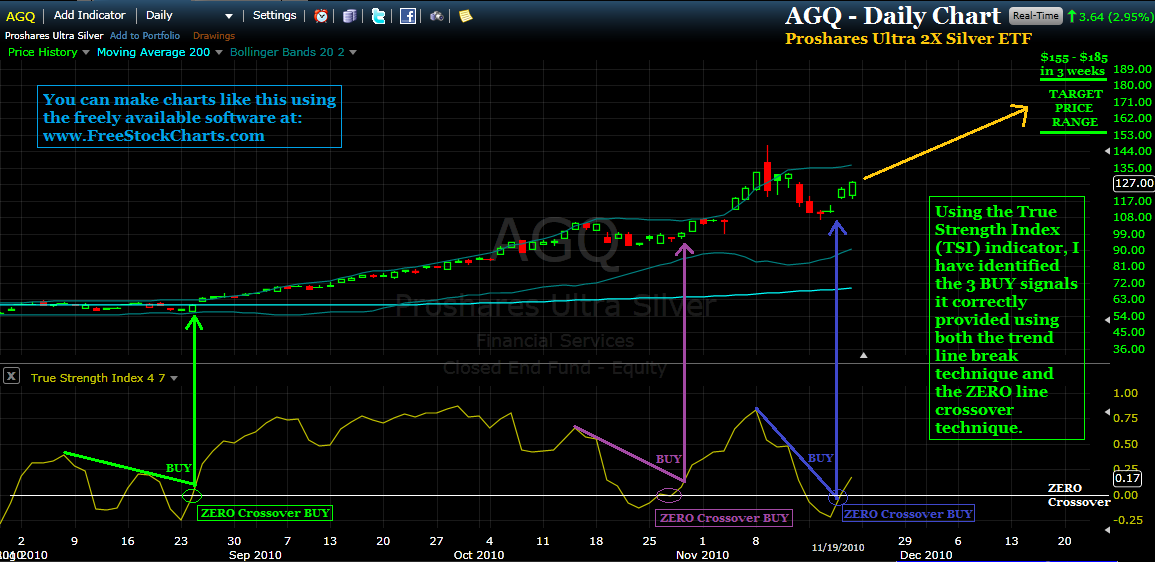Viewport: 1155px width, 562px height.
Task: Open the Daily timeframe dropdown
Action: click(189, 15)
